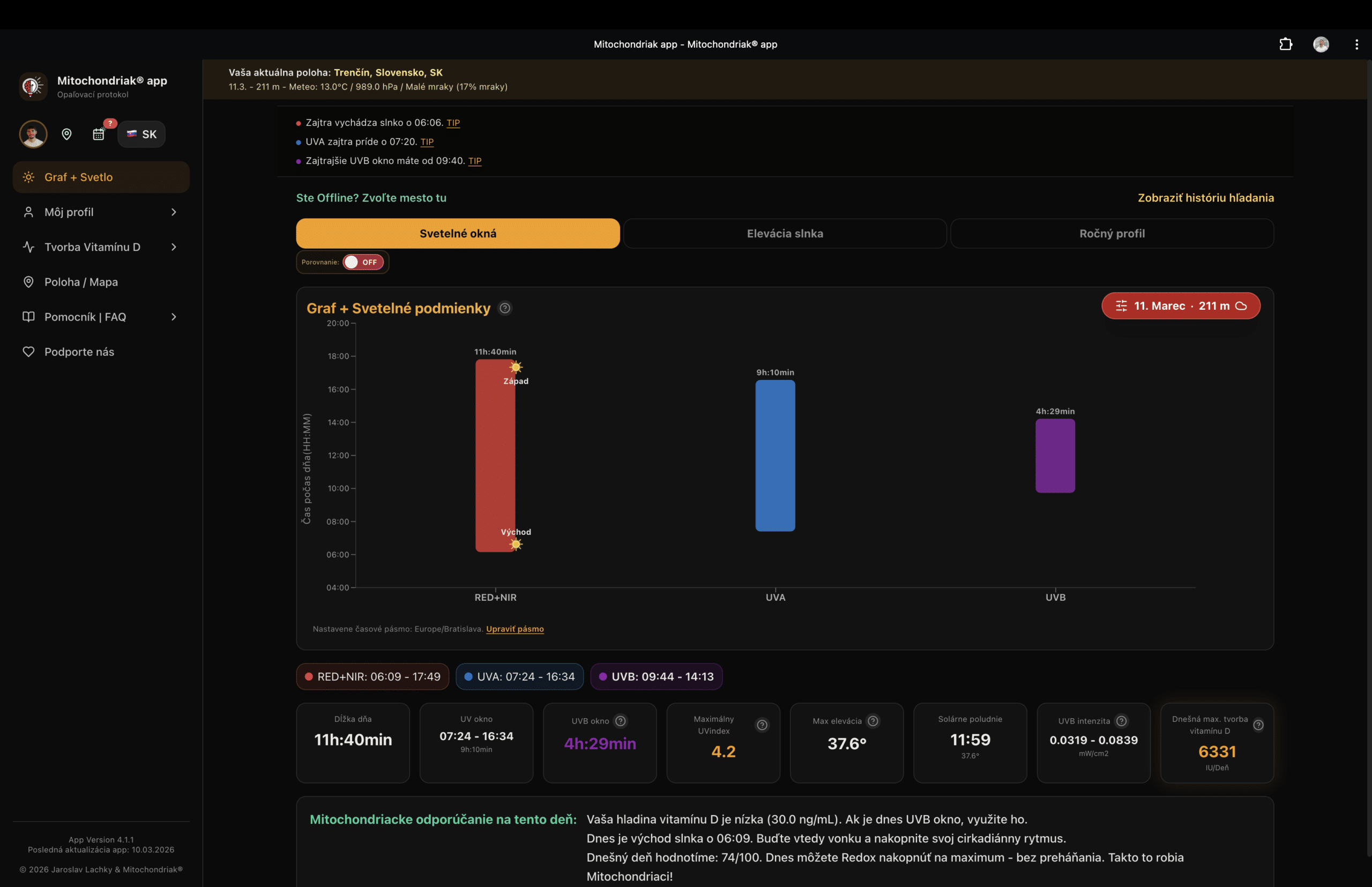Viewport: 1372px width, 887px height.
Task: Toggle the UVB 09:44 - 14:13 chip
Action: tap(656, 677)
